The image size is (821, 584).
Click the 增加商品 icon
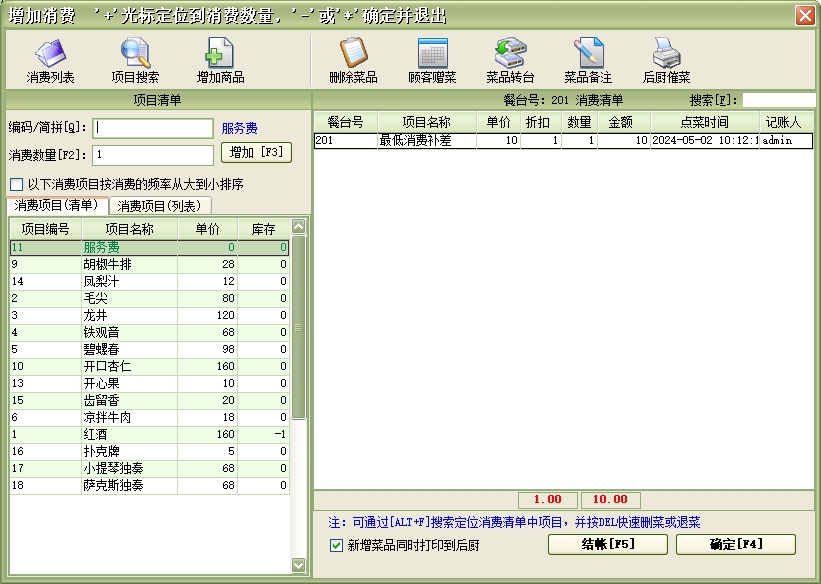pyautogui.click(x=220, y=53)
